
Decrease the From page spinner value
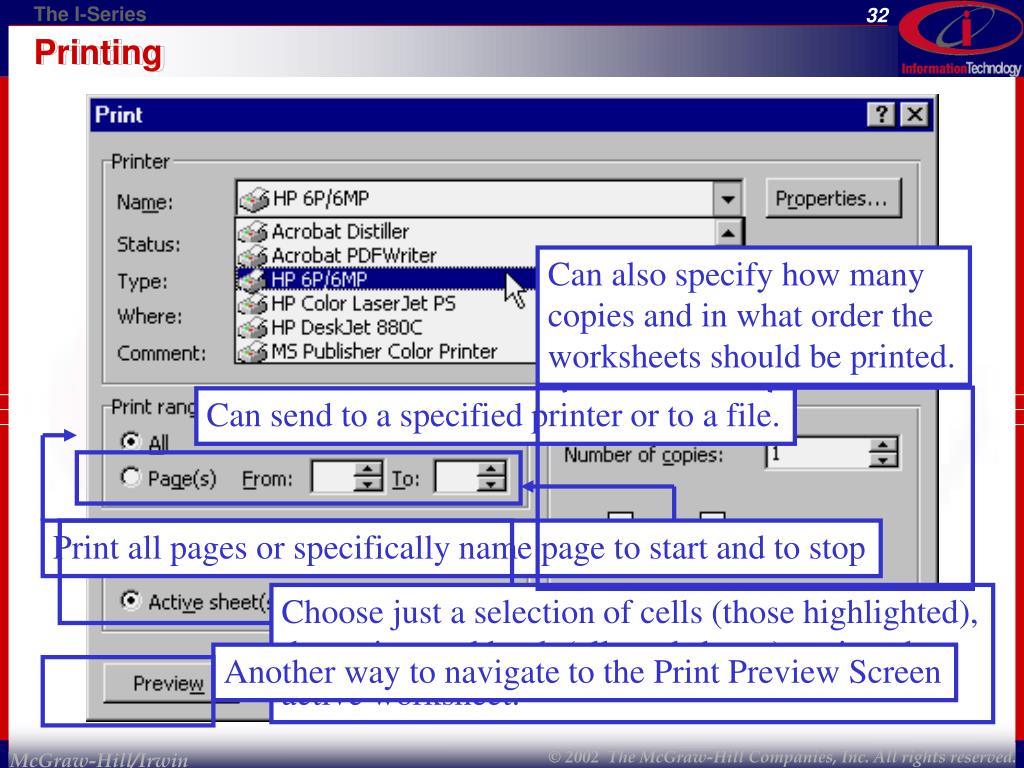(x=368, y=485)
